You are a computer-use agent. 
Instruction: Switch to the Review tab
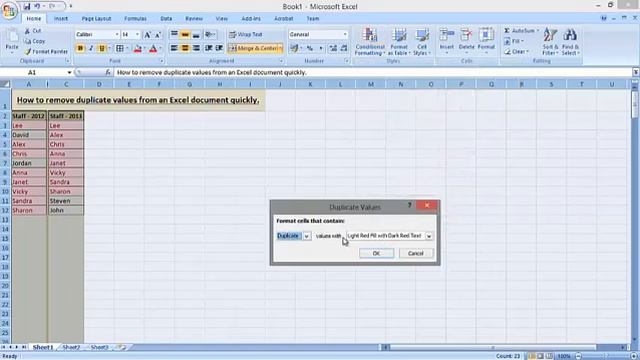point(194,18)
